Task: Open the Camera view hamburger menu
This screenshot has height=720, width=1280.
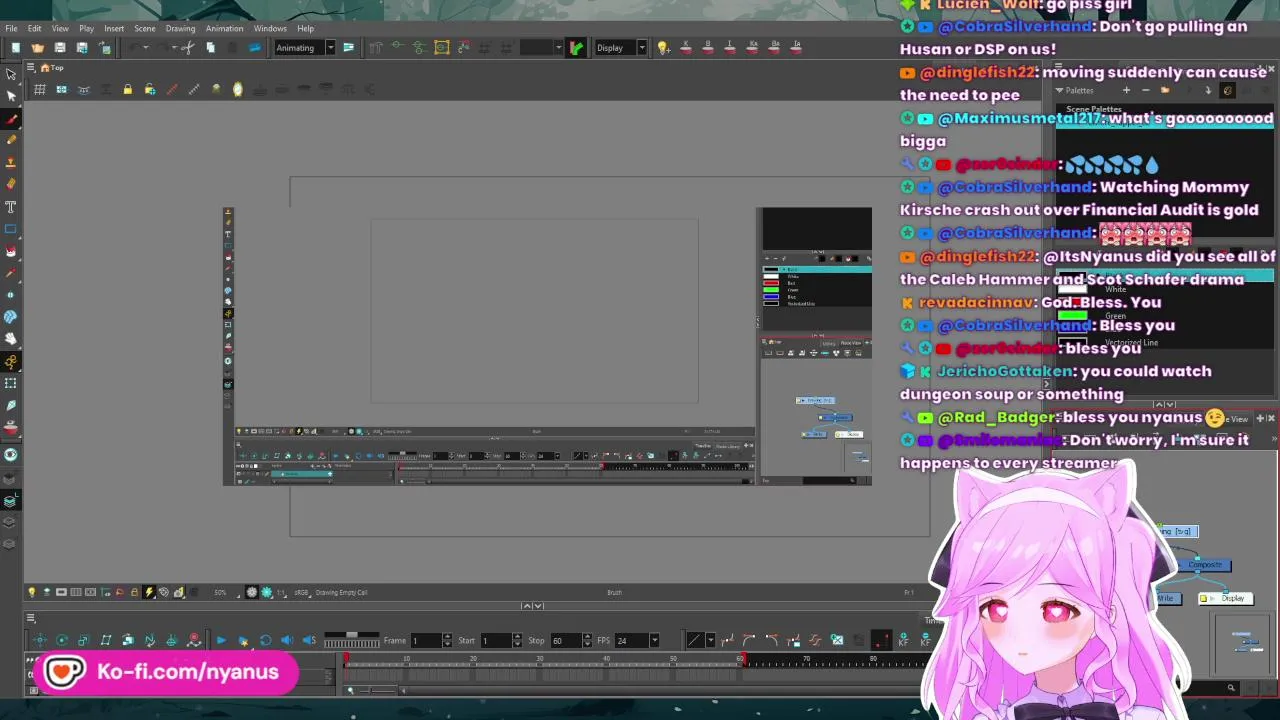Action: pyautogui.click(x=31, y=68)
